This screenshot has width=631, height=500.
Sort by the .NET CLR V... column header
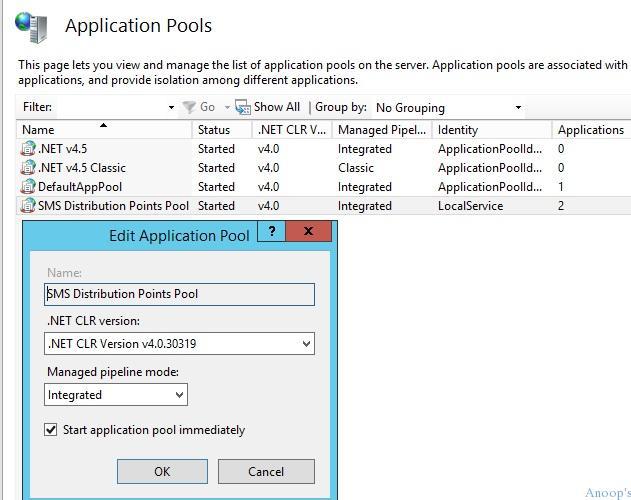click(x=292, y=130)
